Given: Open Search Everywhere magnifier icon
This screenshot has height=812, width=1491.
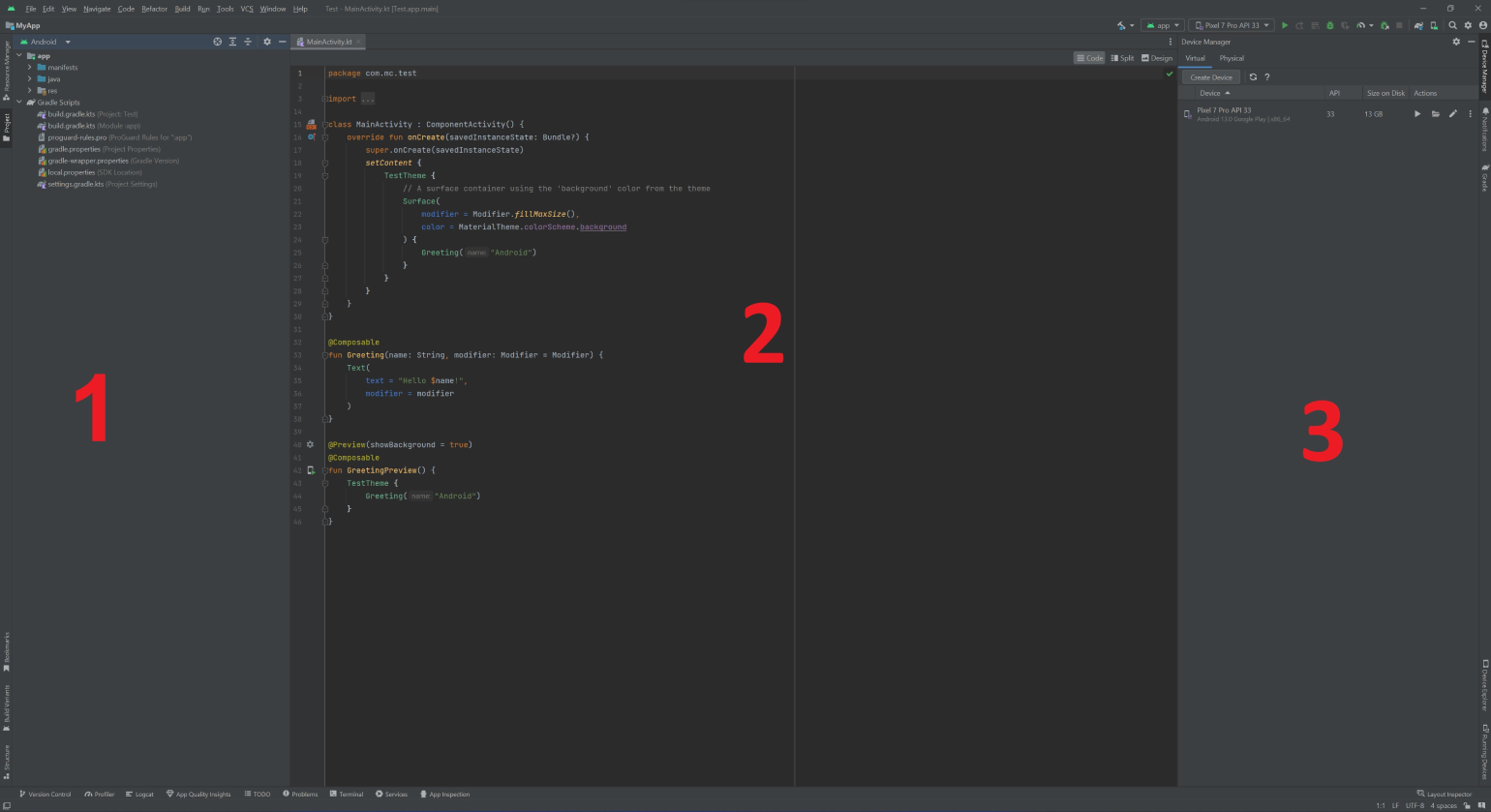Looking at the screenshot, I should click(x=1452, y=25).
